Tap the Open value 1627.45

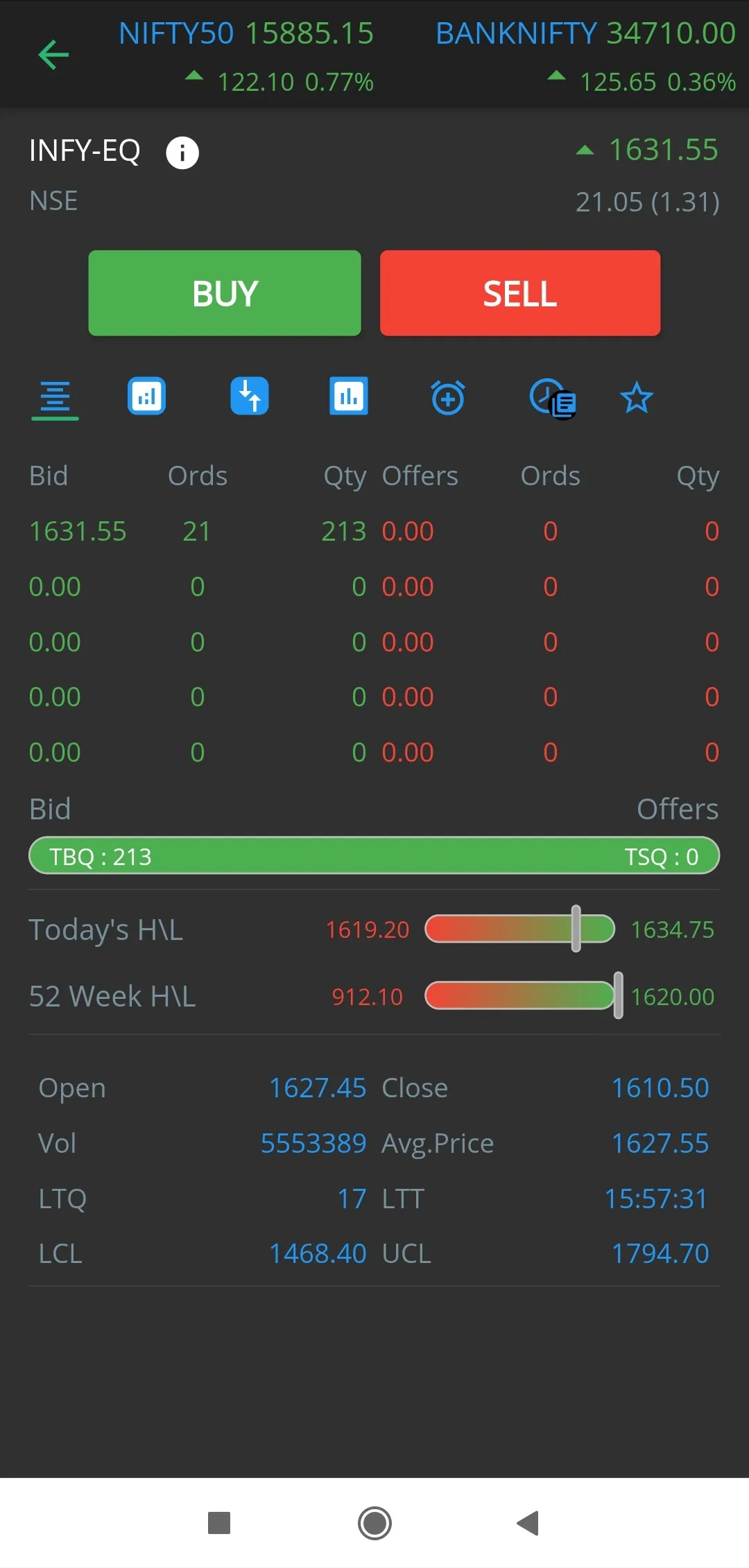pos(318,1088)
